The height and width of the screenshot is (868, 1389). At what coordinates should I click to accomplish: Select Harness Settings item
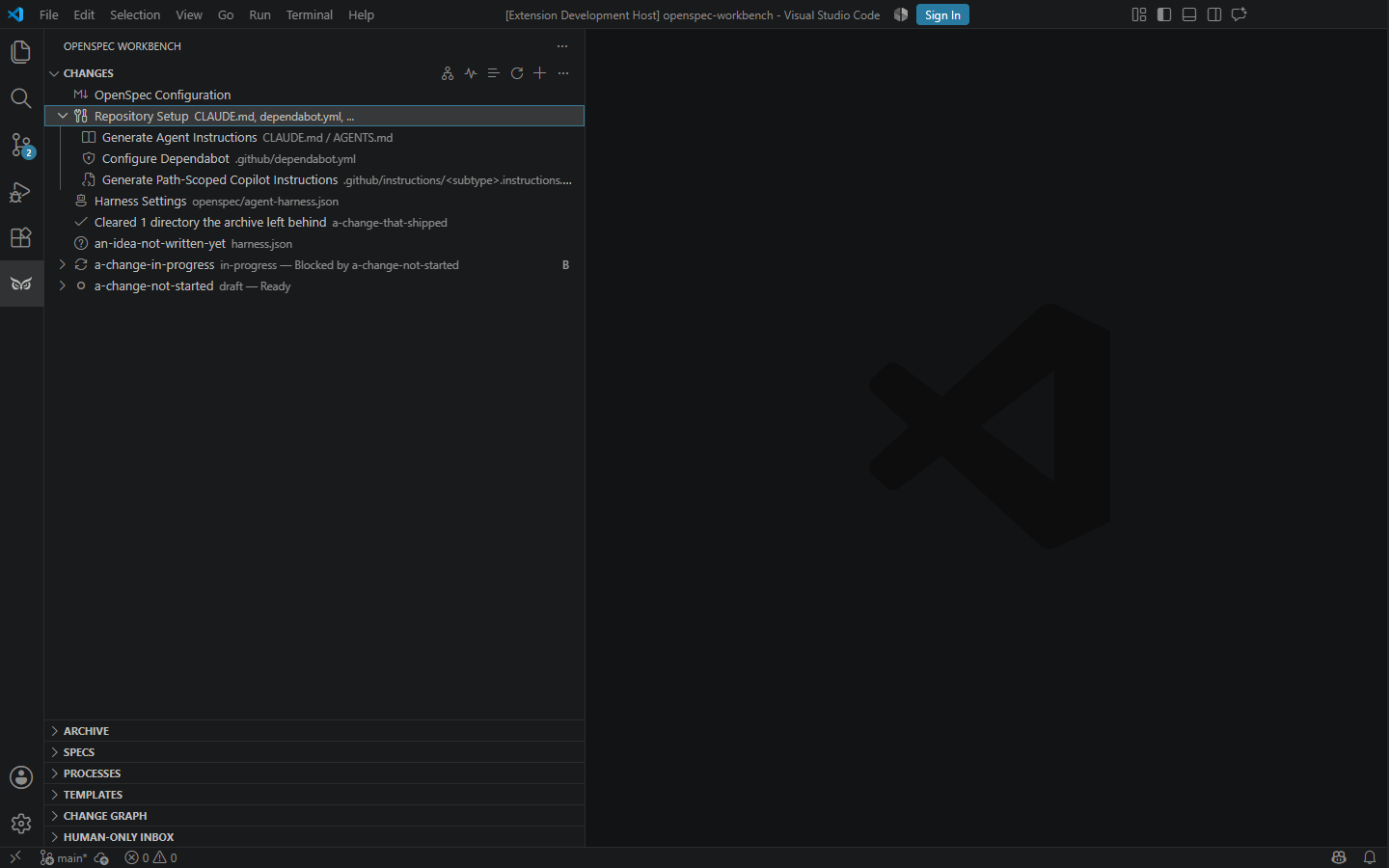tap(314, 201)
